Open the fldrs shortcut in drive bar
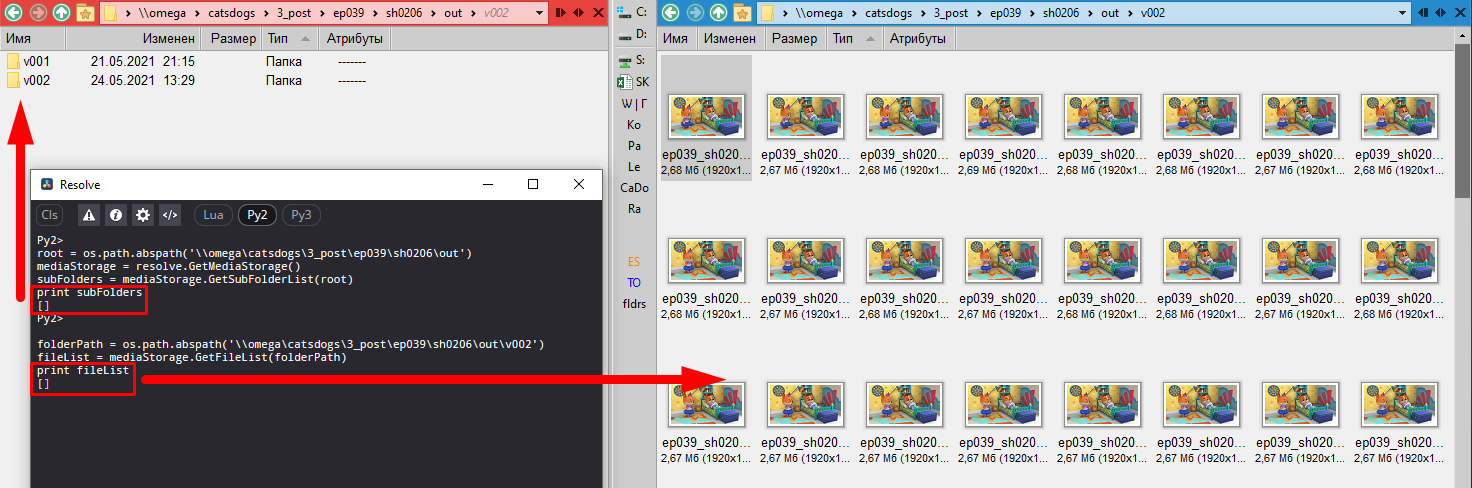This screenshot has width=1472, height=488. coord(634,303)
